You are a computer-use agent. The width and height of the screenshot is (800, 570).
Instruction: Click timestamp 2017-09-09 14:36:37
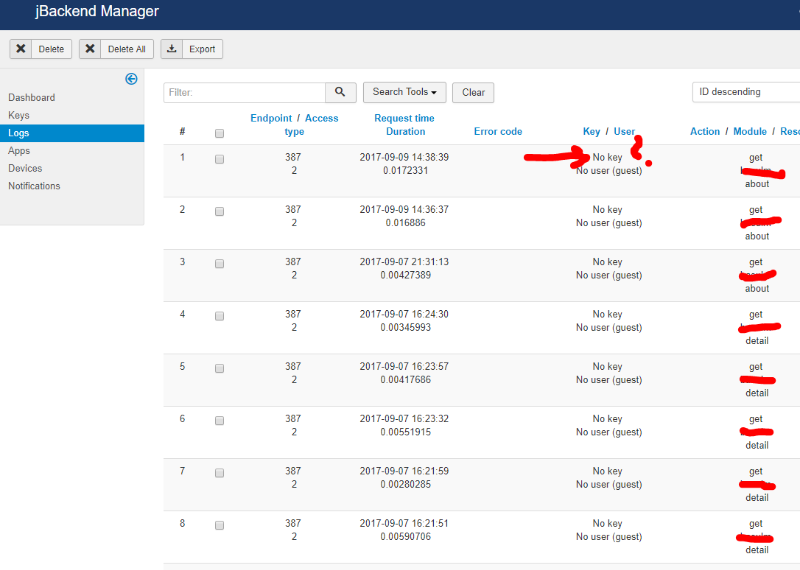coord(404,209)
